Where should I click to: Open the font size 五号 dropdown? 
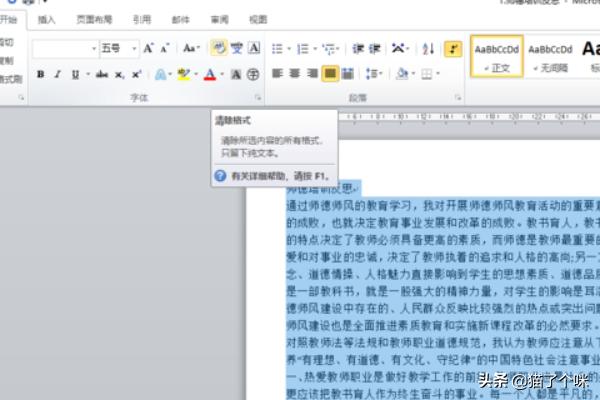click(x=134, y=49)
